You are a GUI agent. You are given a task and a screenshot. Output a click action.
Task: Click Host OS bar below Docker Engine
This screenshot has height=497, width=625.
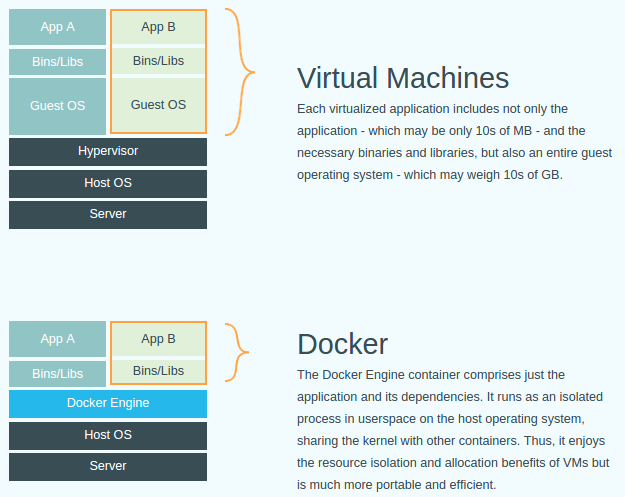click(x=108, y=436)
